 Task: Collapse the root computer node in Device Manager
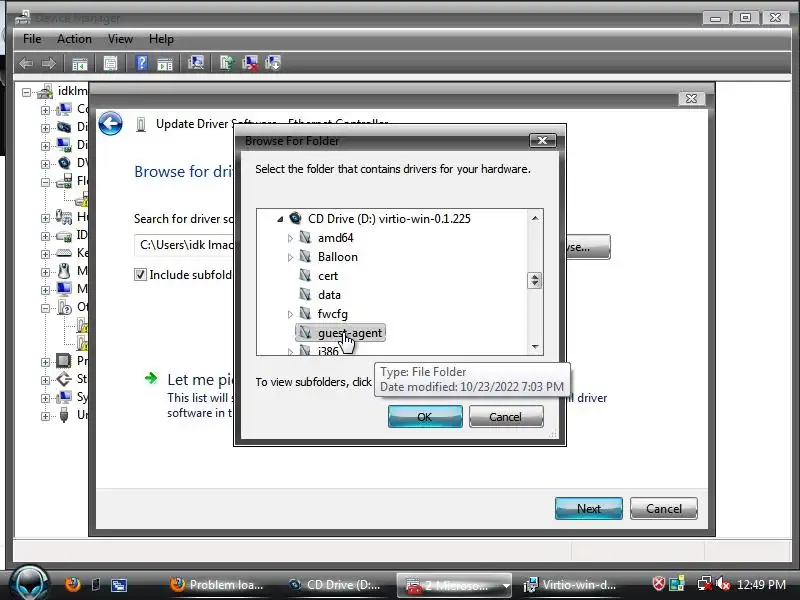[x=27, y=92]
